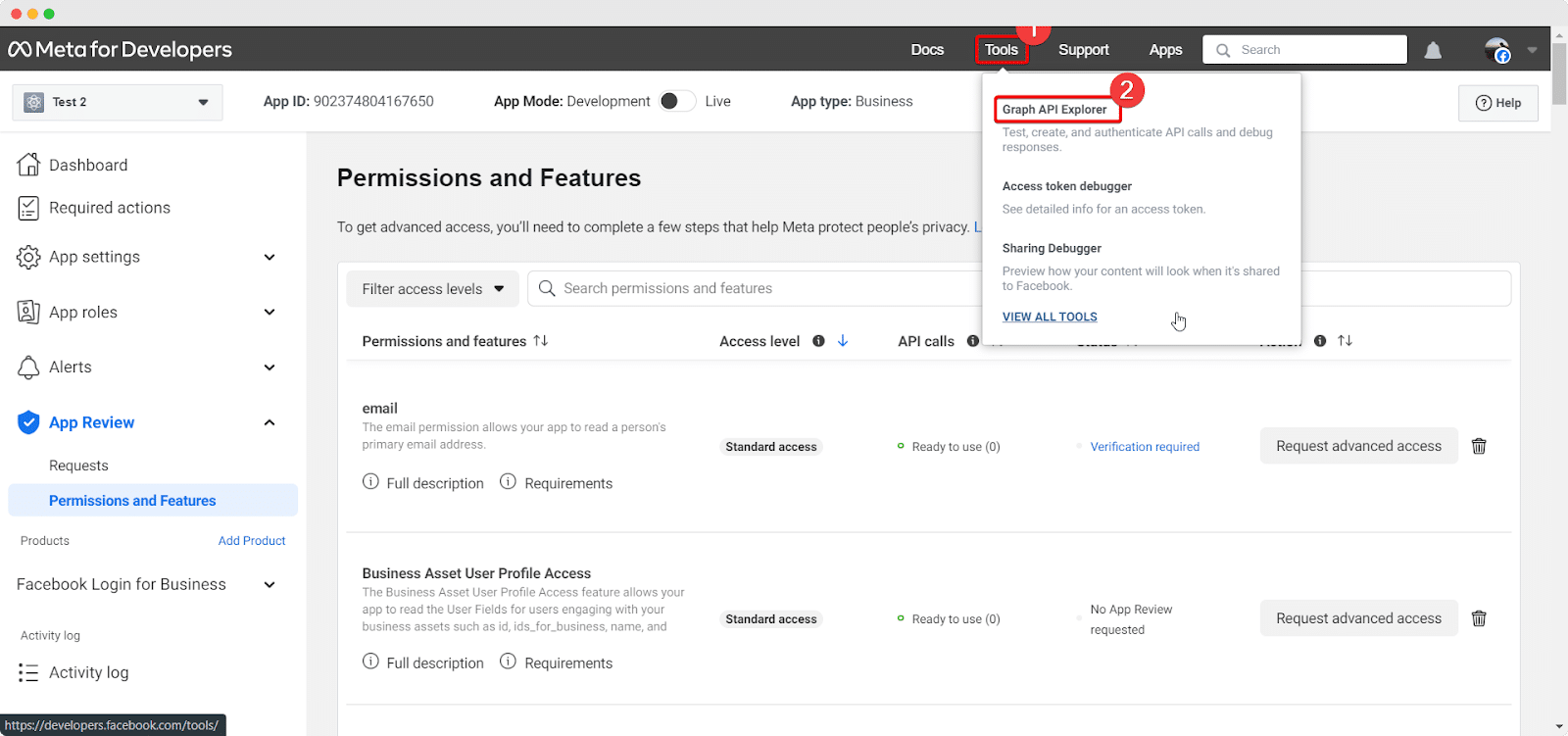Viewport: 1568px width, 736px height.
Task: Open the profile avatar menu
Action: 1496,50
